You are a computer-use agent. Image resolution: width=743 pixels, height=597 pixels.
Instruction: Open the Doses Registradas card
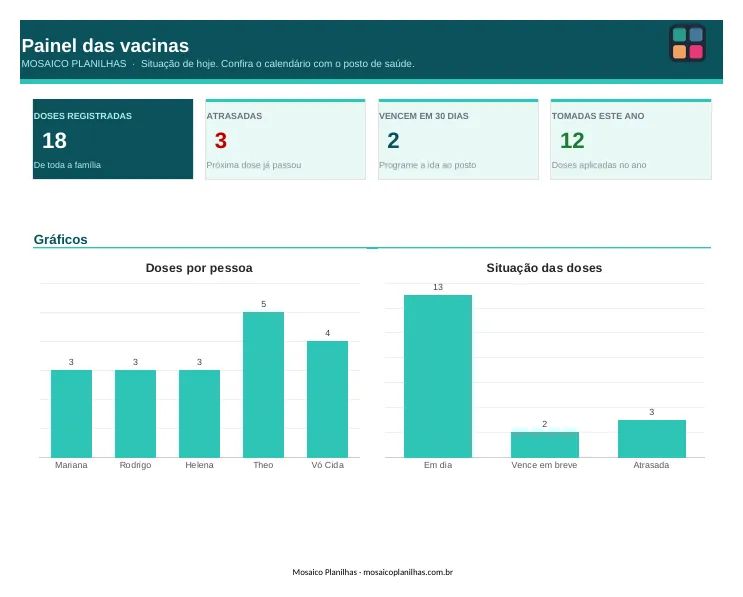[113, 139]
